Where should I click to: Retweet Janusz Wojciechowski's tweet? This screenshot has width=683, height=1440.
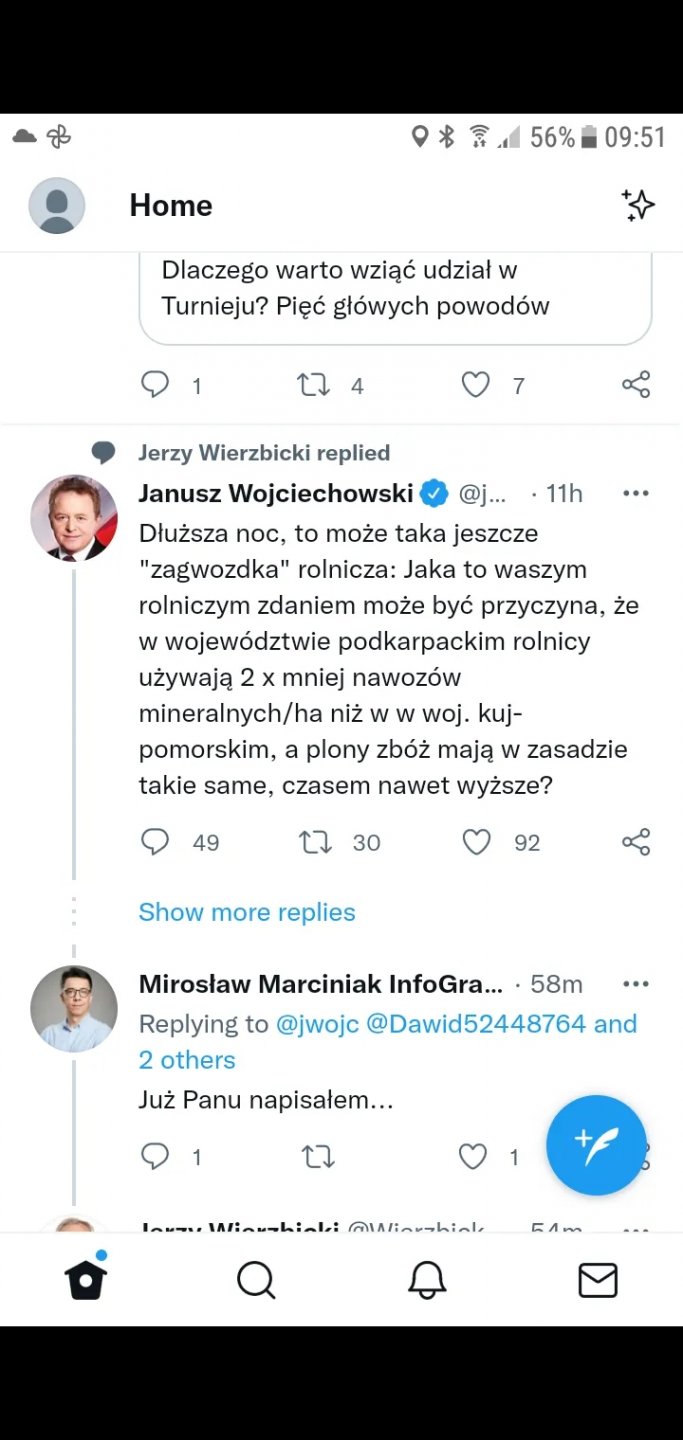[316, 842]
